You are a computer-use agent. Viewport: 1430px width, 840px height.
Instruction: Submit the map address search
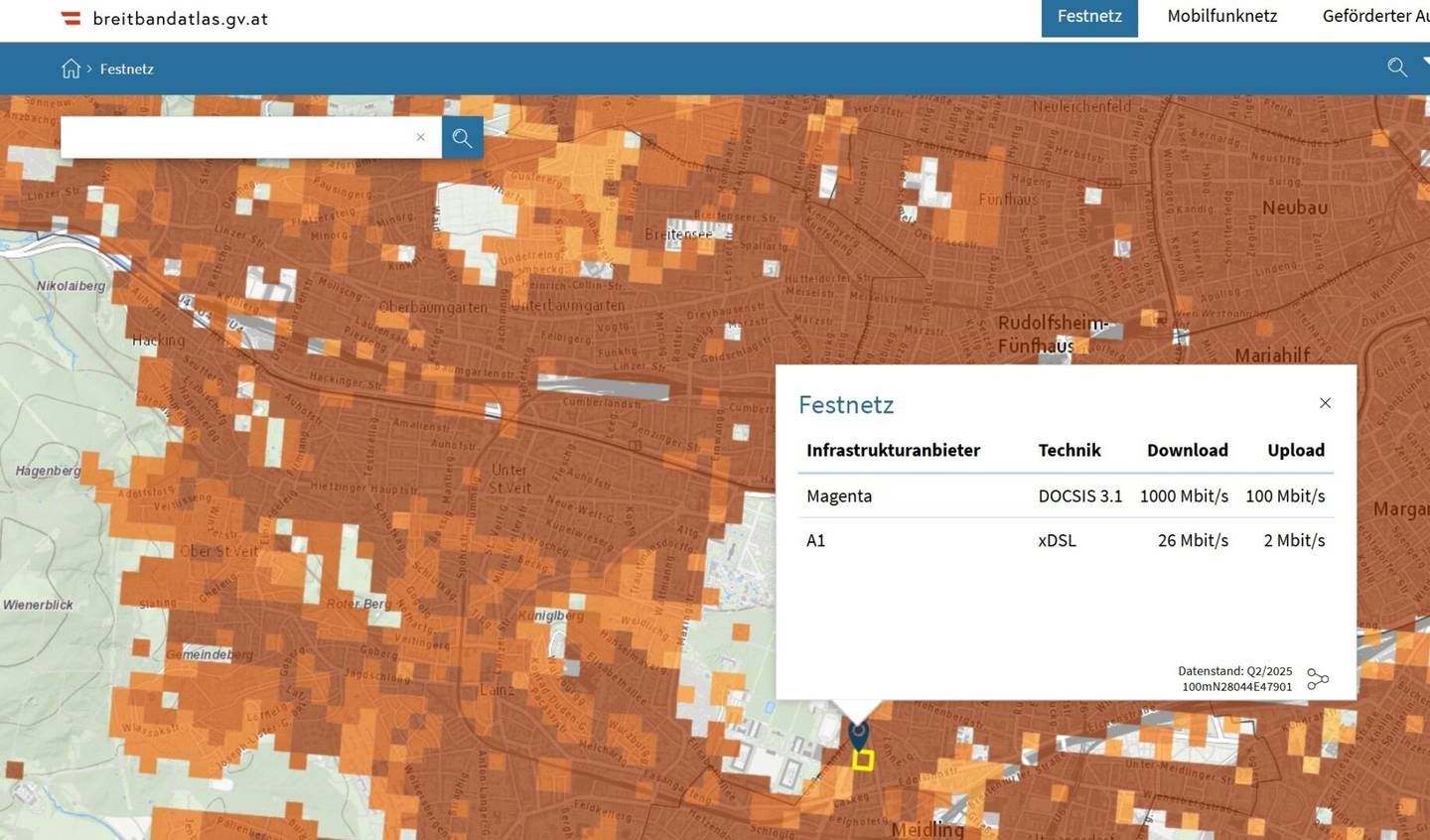click(x=463, y=137)
